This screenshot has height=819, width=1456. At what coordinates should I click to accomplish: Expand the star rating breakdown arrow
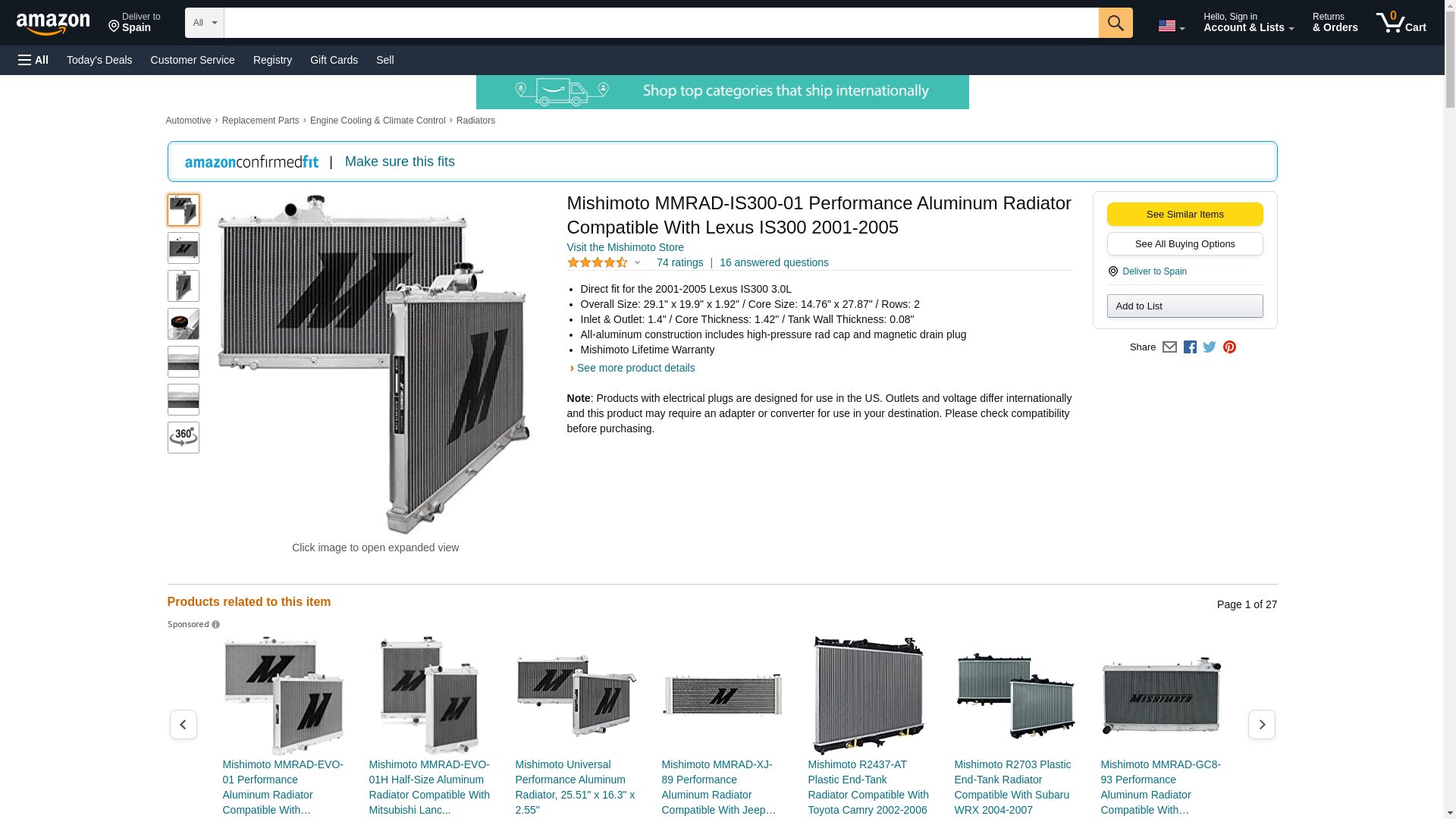coord(637,262)
